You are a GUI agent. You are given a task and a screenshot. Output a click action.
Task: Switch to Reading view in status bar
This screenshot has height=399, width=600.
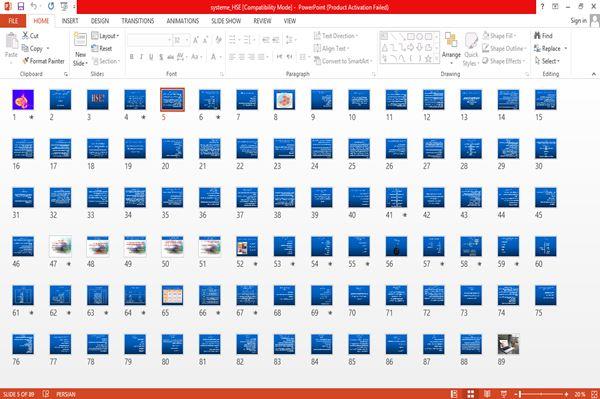point(487,394)
